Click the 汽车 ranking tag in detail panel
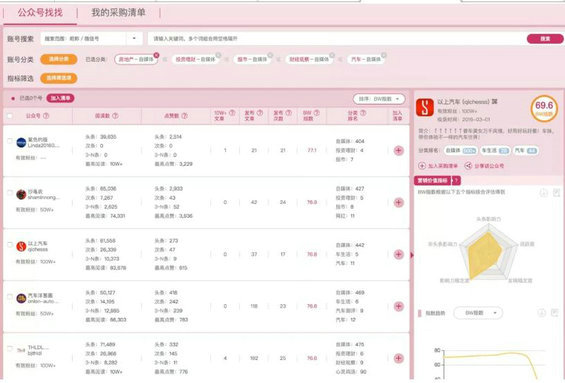565x383 pixels. pos(526,151)
